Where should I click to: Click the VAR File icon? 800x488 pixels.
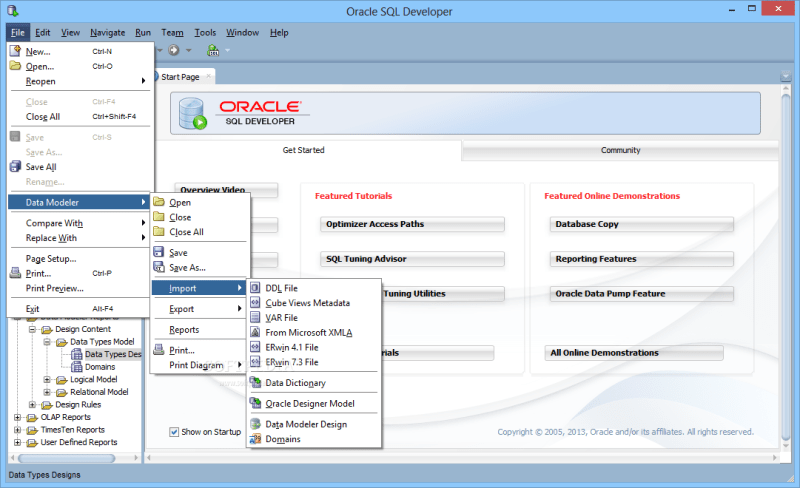click(255, 318)
